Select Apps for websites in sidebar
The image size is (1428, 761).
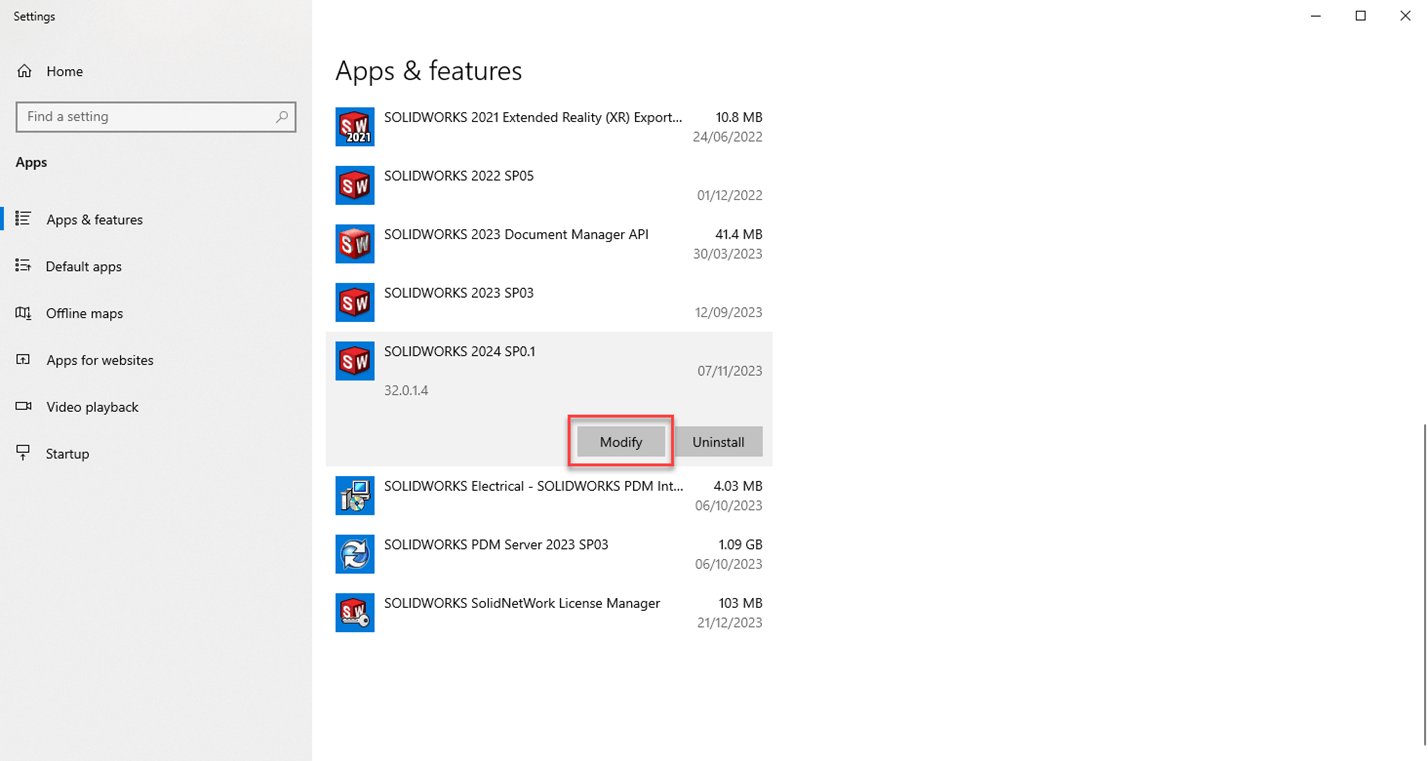click(x=99, y=361)
